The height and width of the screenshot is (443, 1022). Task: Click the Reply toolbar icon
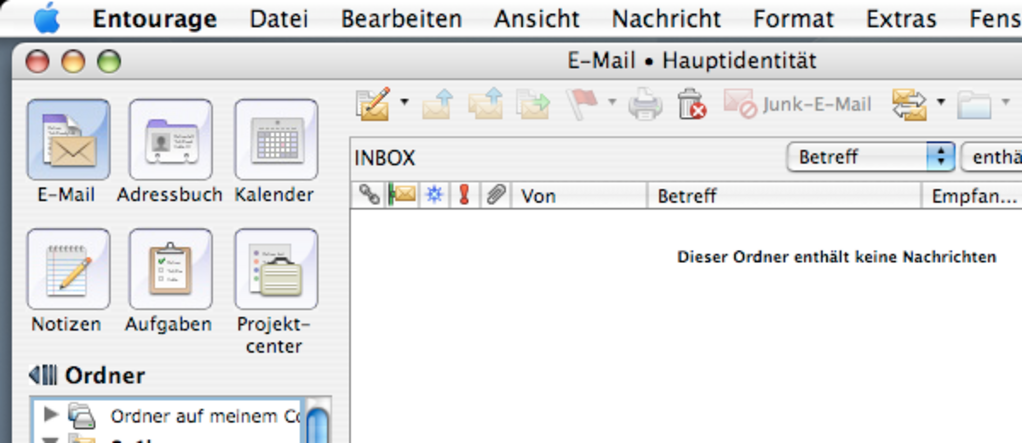click(x=437, y=104)
